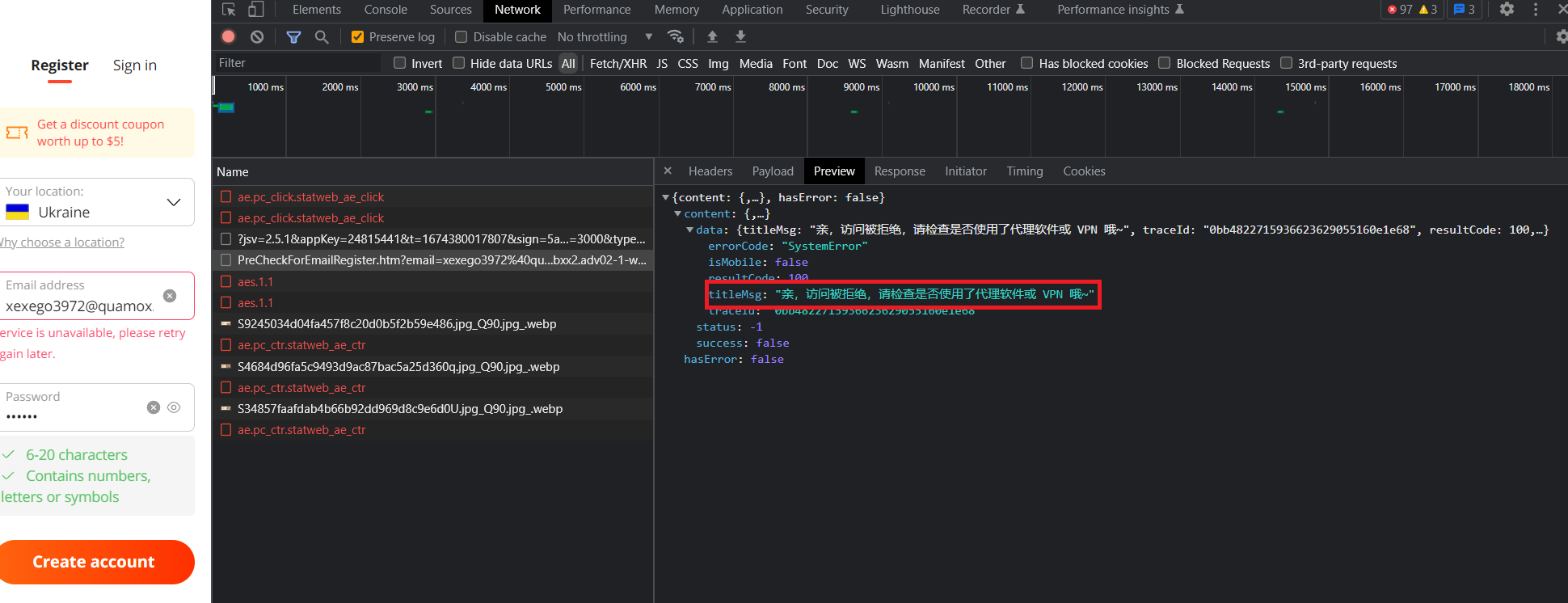
Task: Click the export HAR download arrow icon
Action: [740, 36]
